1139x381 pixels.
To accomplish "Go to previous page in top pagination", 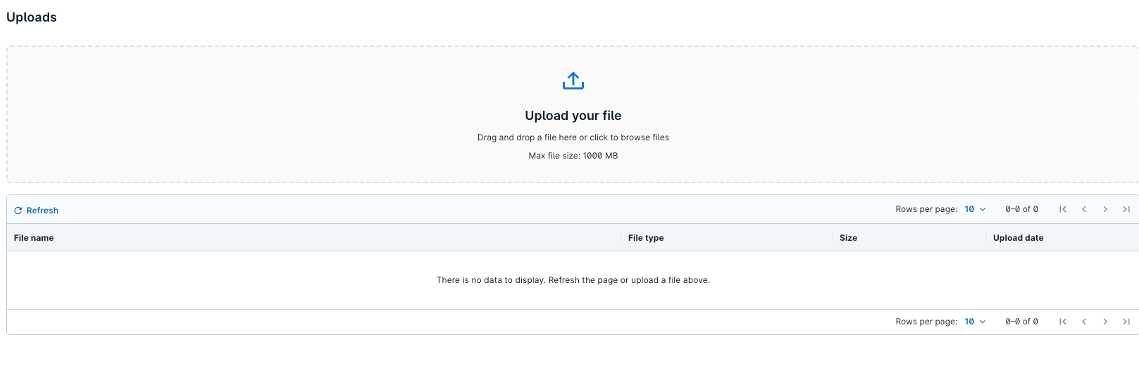I will pyautogui.click(x=1084, y=209).
